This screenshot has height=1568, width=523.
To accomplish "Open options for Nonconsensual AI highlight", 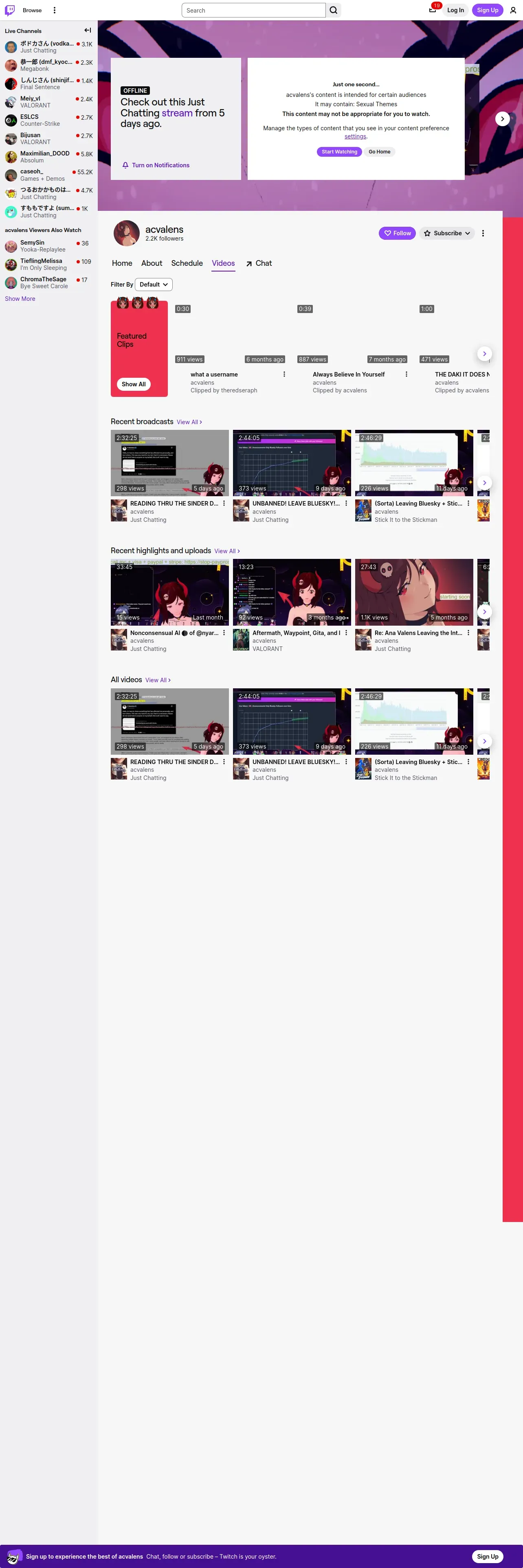I will click(x=224, y=633).
